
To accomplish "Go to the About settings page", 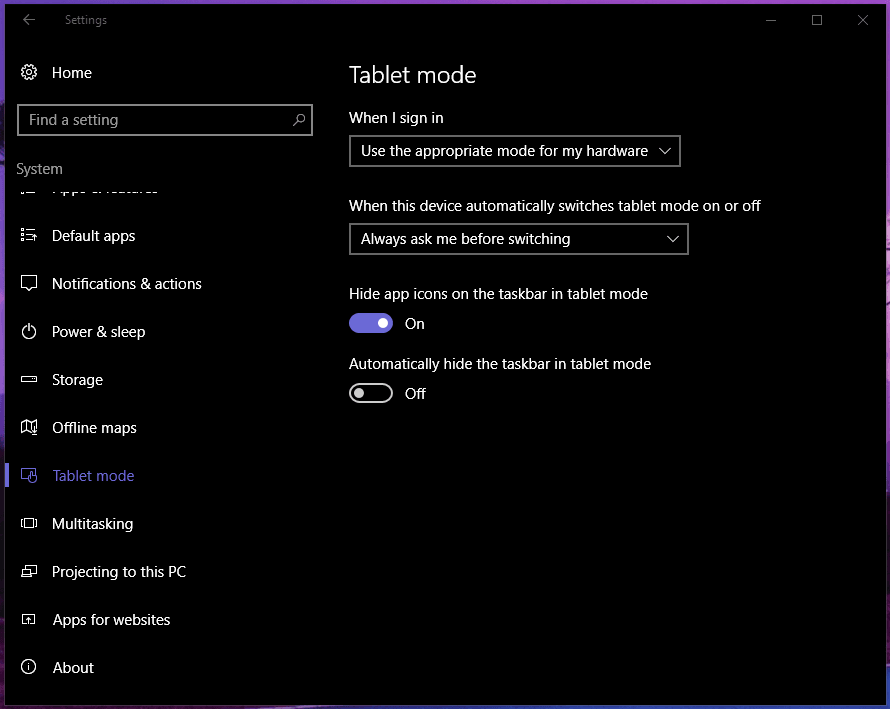I will click(73, 668).
